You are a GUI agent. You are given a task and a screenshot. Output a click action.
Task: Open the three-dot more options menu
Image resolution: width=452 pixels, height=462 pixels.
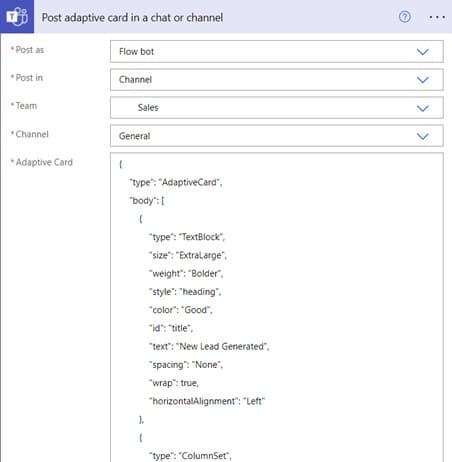click(437, 17)
